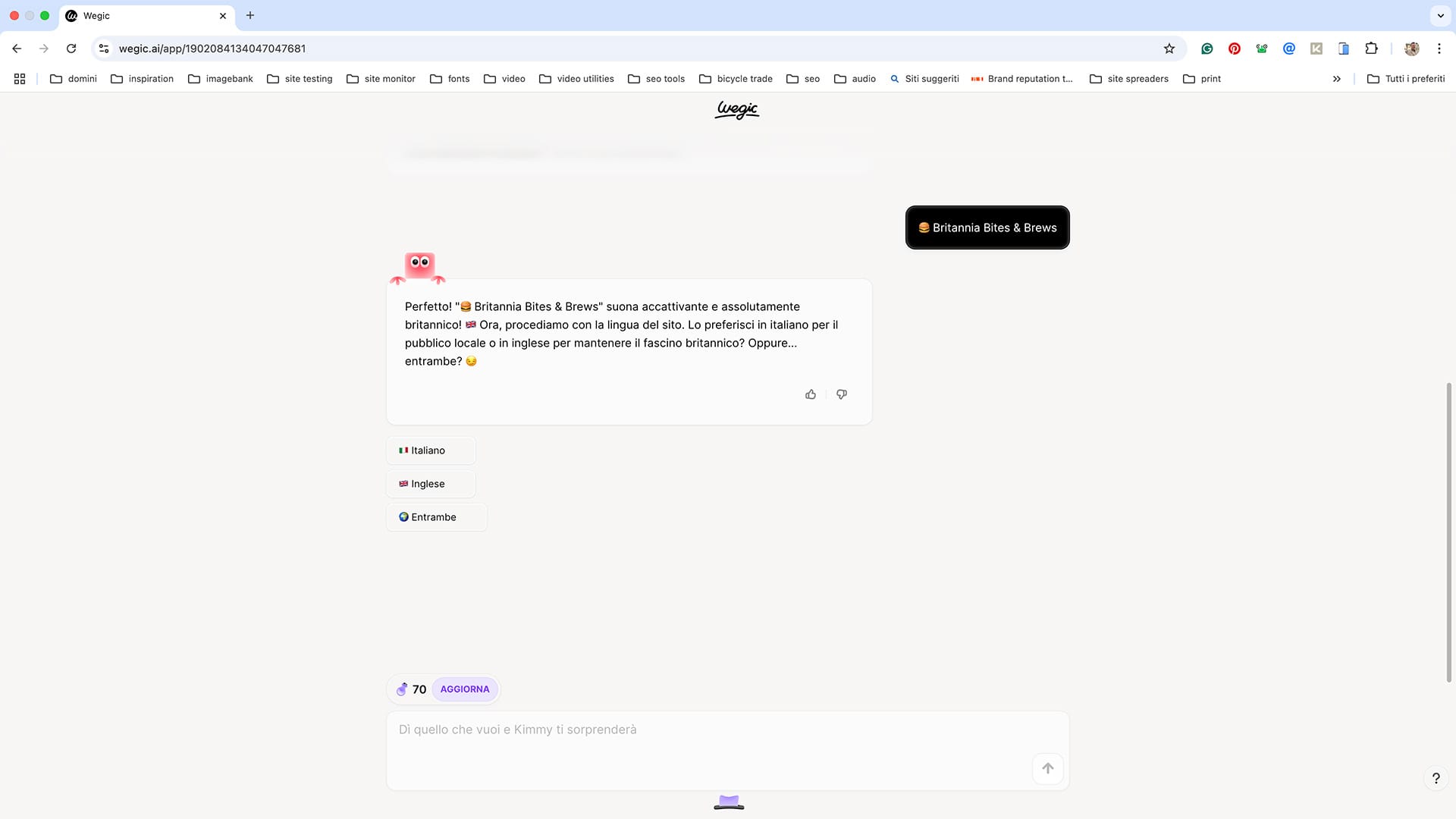
Task: Open the 'seo tools' bookmarks folder
Action: click(656, 79)
